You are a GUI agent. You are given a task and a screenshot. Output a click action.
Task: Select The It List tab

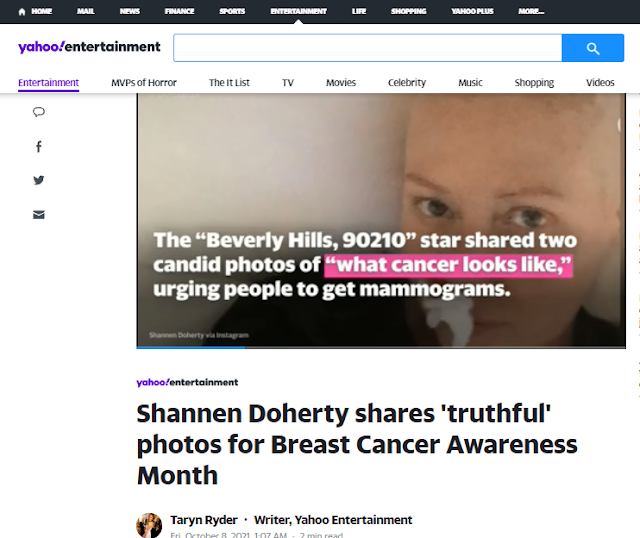pos(229,83)
